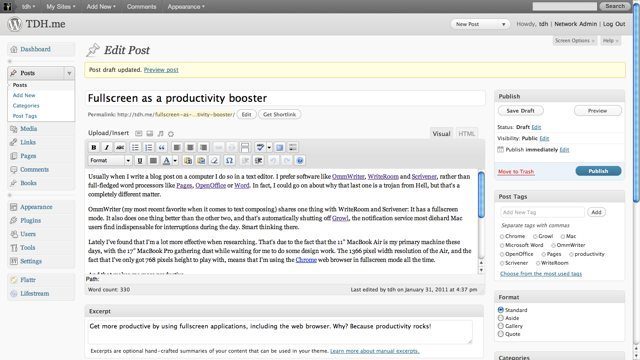Click Move to Trash link
This screenshot has width=640, height=360.
point(516,171)
